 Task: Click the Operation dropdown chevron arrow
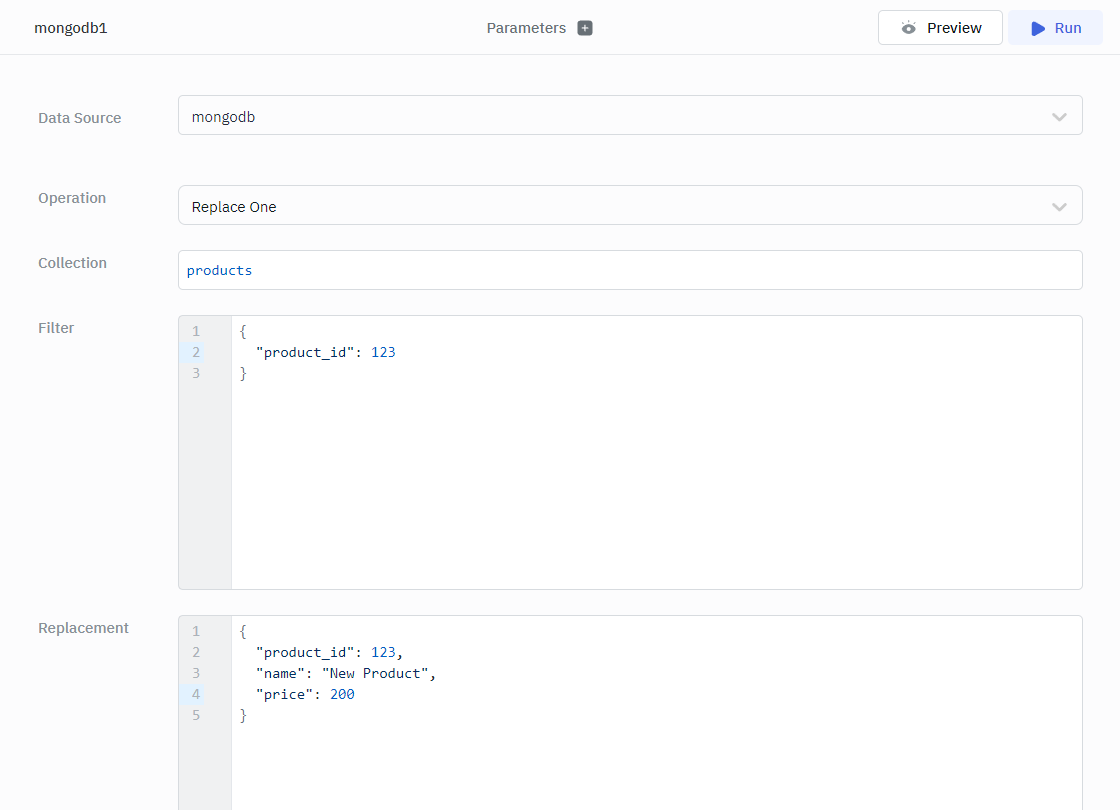[x=1059, y=207]
